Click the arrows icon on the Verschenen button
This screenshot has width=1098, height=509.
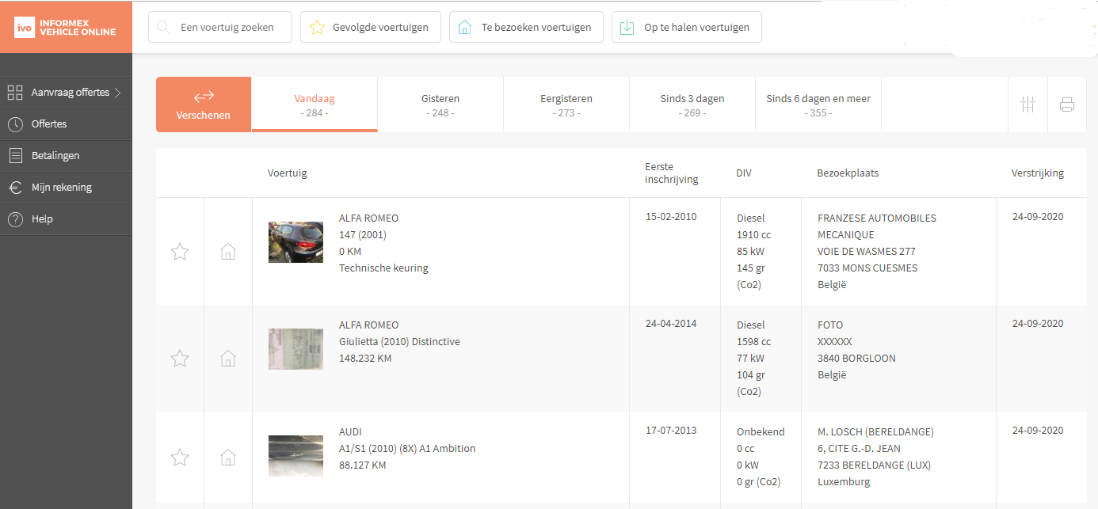click(x=204, y=96)
